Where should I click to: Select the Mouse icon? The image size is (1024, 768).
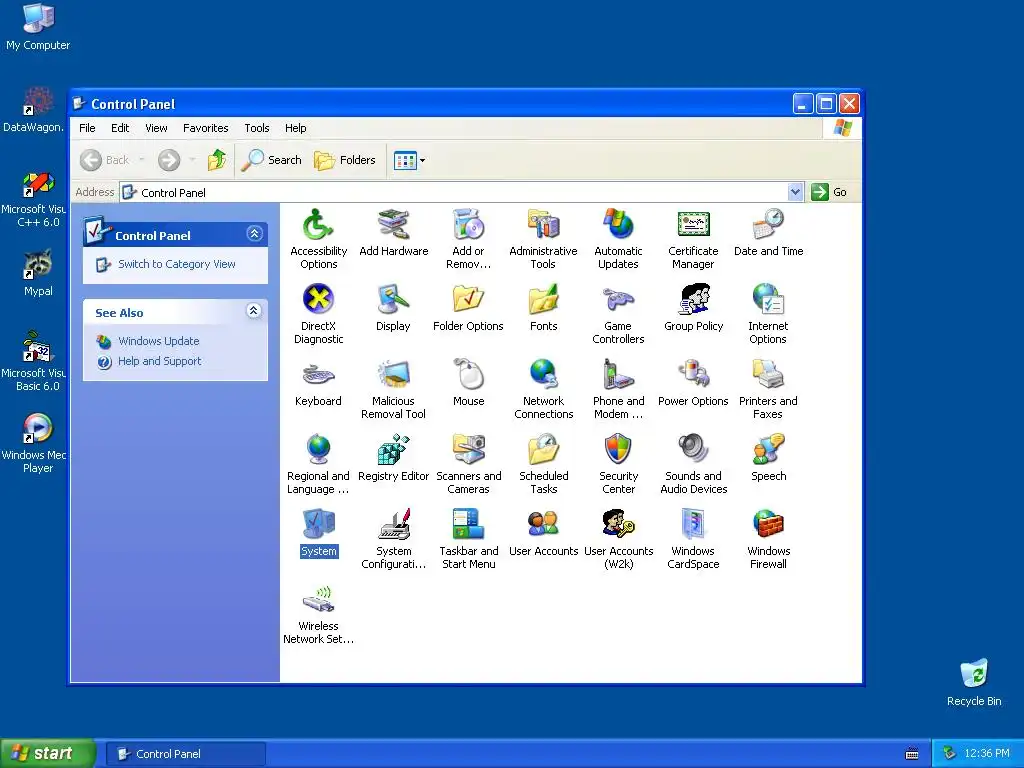[x=468, y=383]
